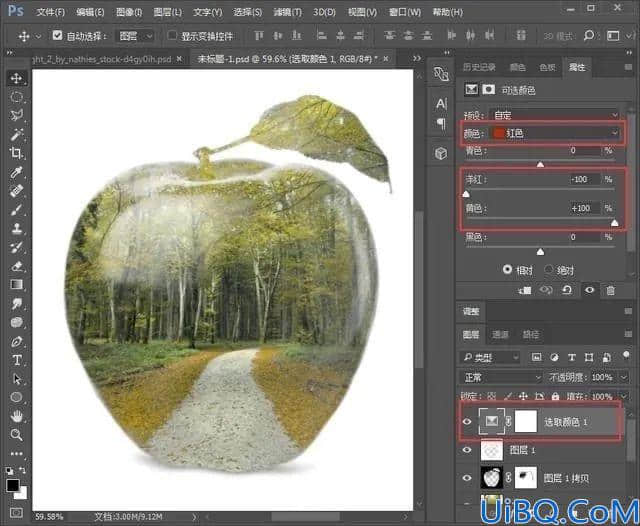Select the Sponge tool
Image resolution: width=640 pixels, height=526 pixels.
pos(16,322)
